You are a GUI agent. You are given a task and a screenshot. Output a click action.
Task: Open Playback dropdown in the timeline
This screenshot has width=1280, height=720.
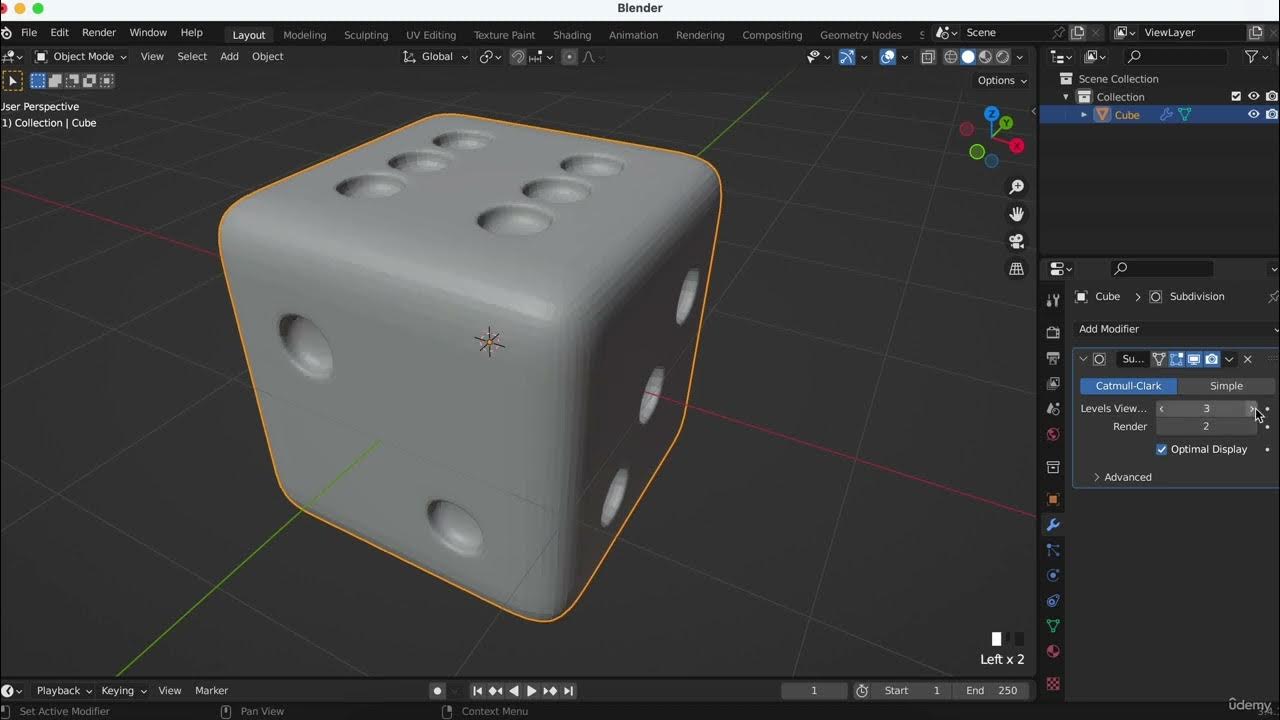(x=64, y=691)
